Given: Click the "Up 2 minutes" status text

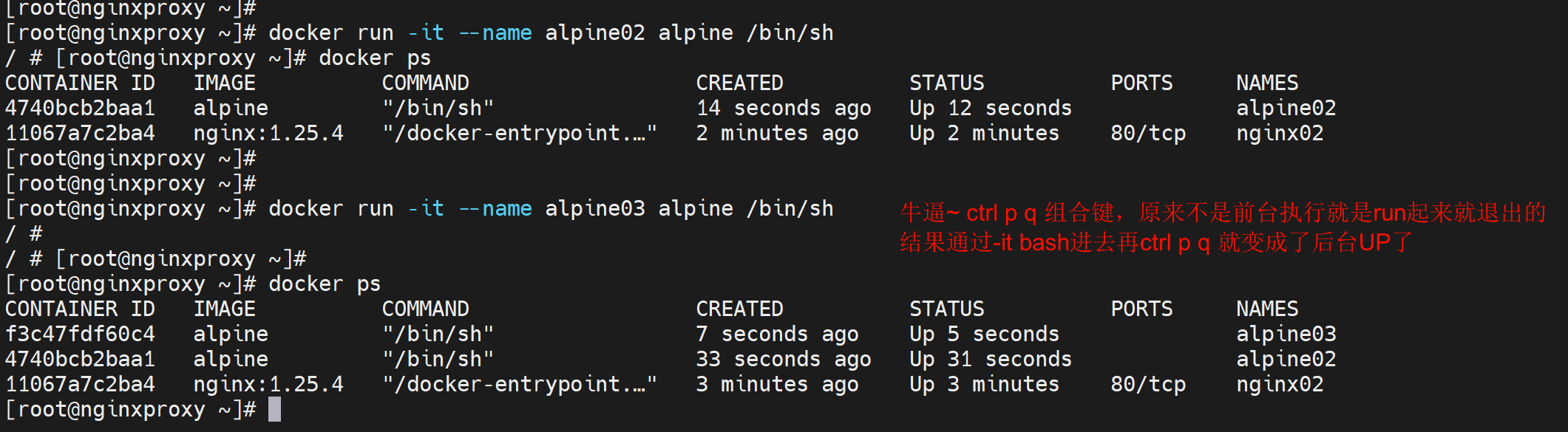Looking at the screenshot, I should pos(984,133).
